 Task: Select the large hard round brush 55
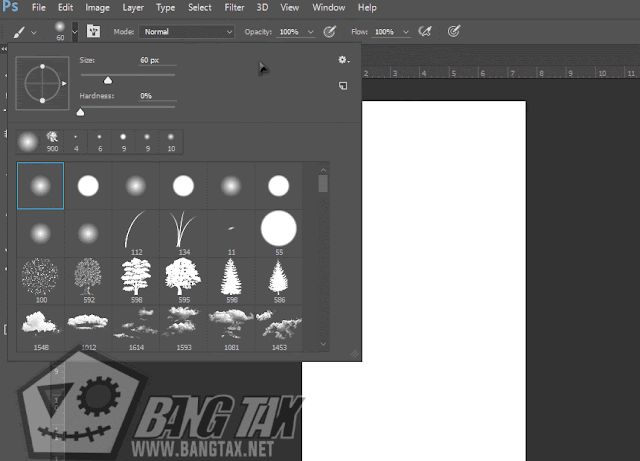click(279, 233)
